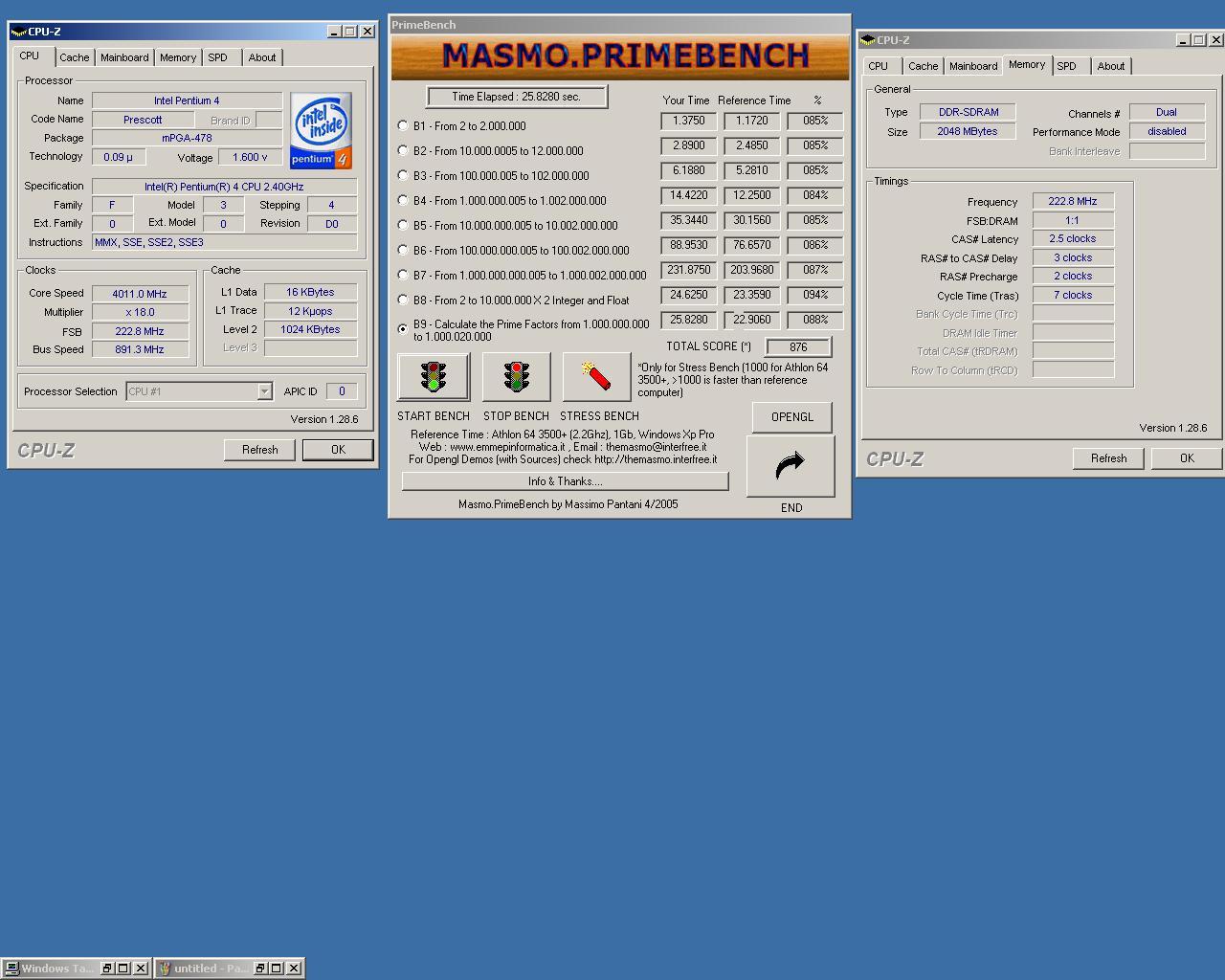
Task: Switch to Mainboard tab in right CPU-Z window
Action: click(973, 66)
